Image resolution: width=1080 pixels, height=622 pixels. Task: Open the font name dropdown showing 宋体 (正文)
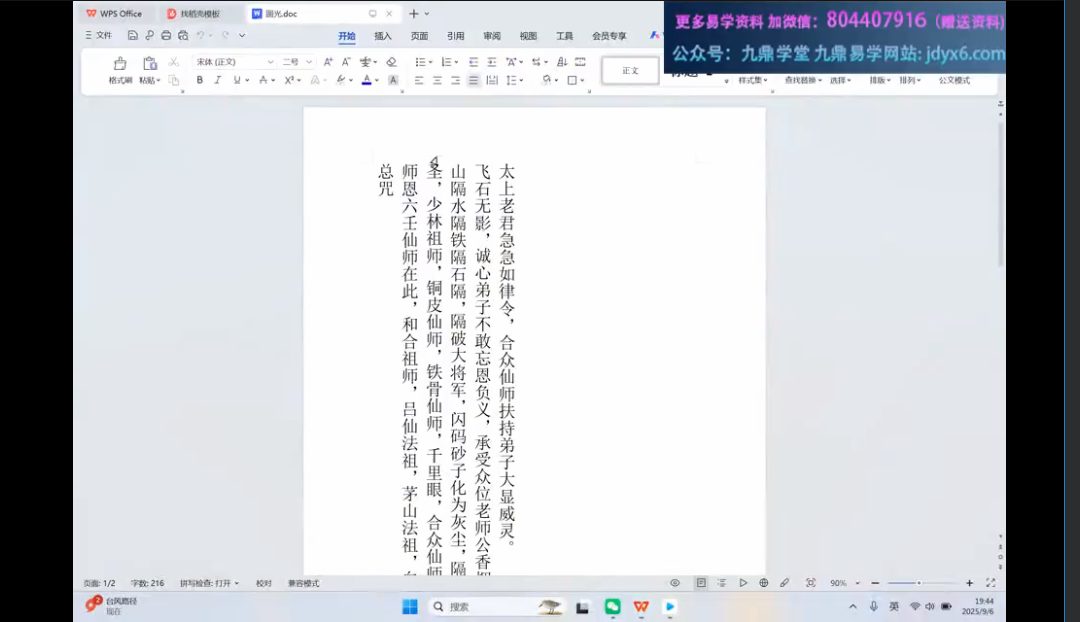point(234,62)
